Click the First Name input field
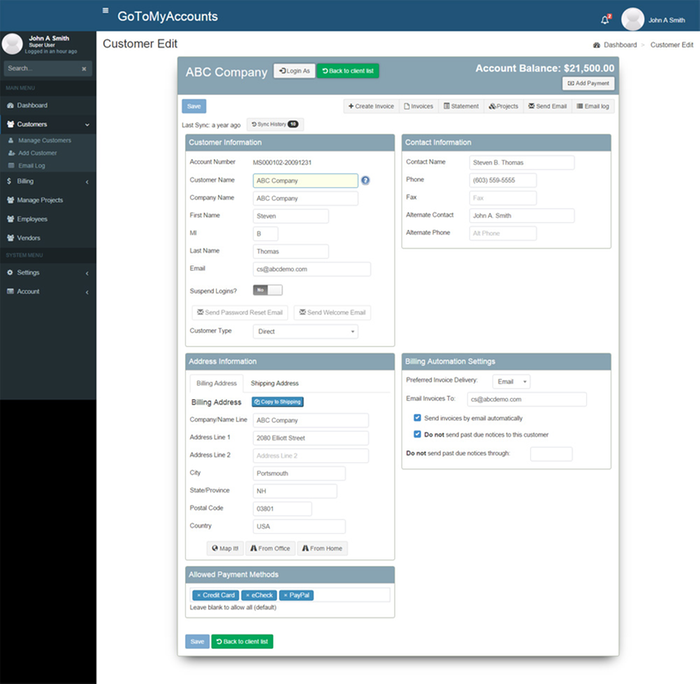Screen dimensions: 700x684 pos(291,216)
